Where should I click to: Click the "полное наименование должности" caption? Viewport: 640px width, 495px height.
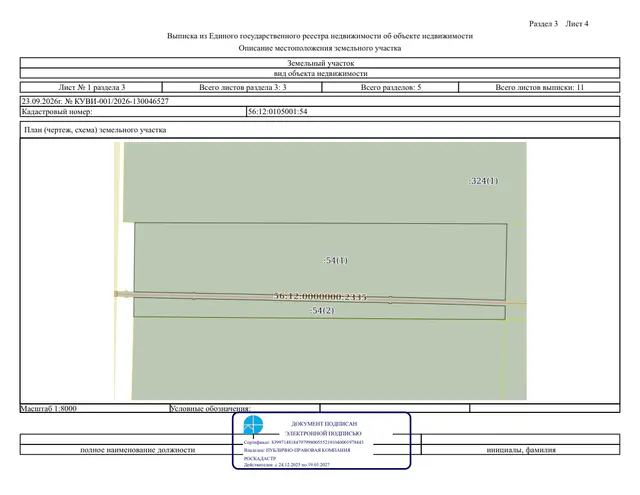click(138, 450)
